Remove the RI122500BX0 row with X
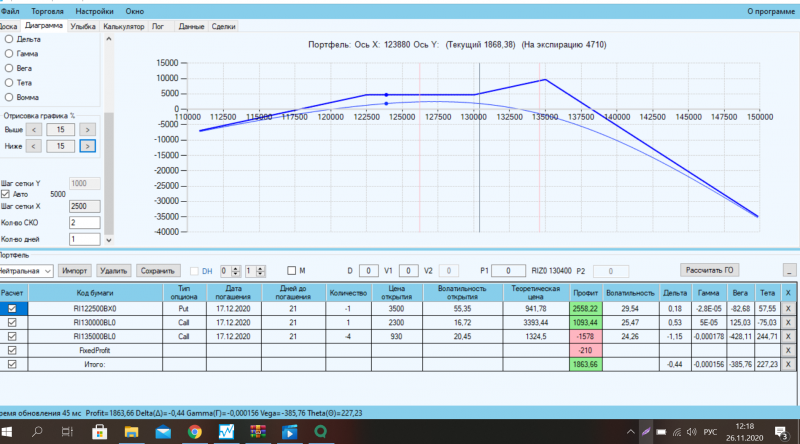The image size is (800, 444). [788, 309]
